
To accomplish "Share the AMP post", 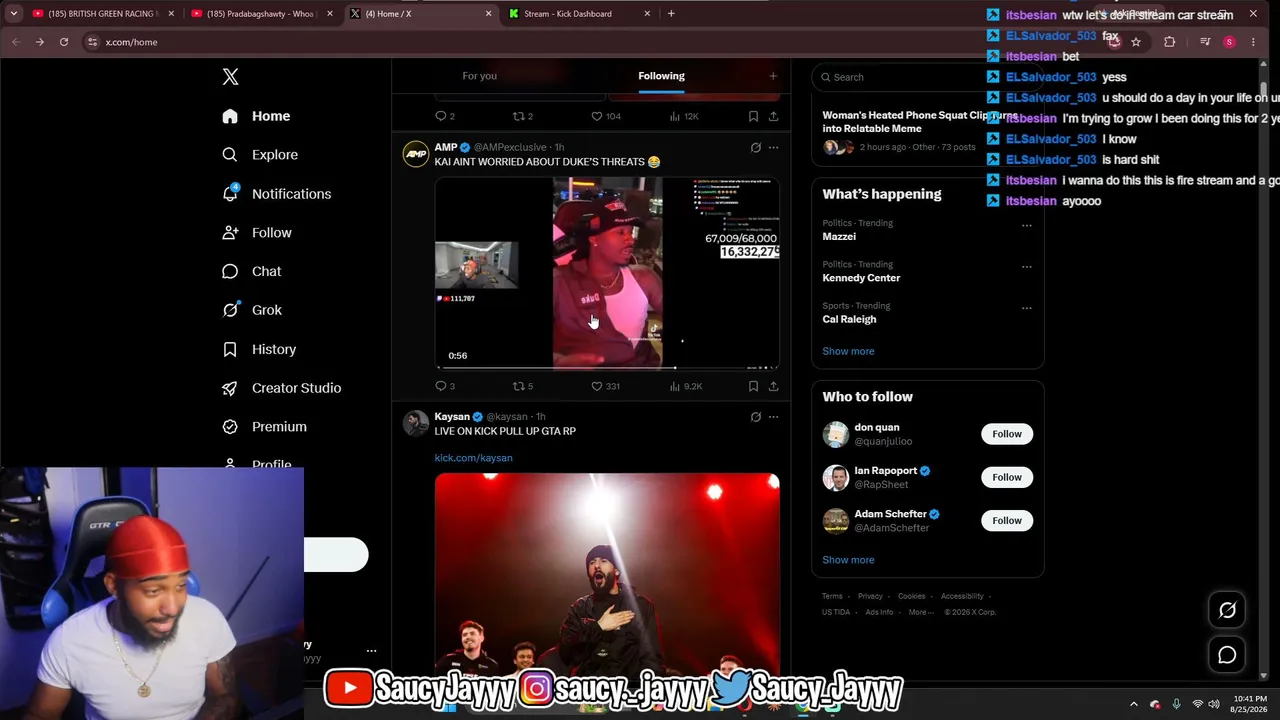I will point(773,386).
